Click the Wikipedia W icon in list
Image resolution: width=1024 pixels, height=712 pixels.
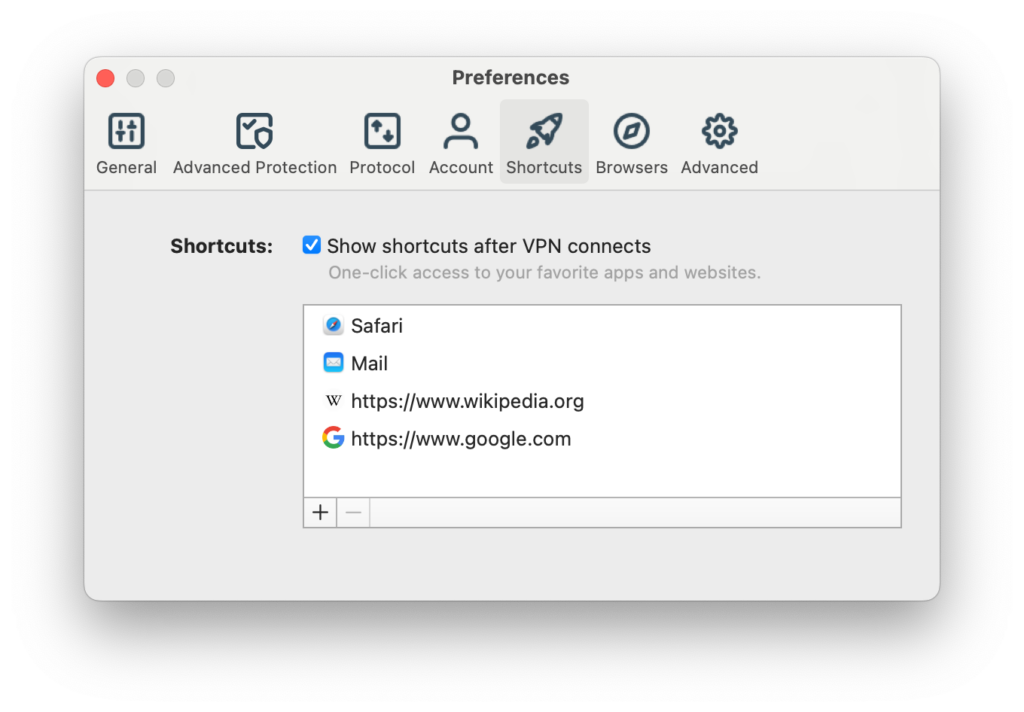point(333,401)
